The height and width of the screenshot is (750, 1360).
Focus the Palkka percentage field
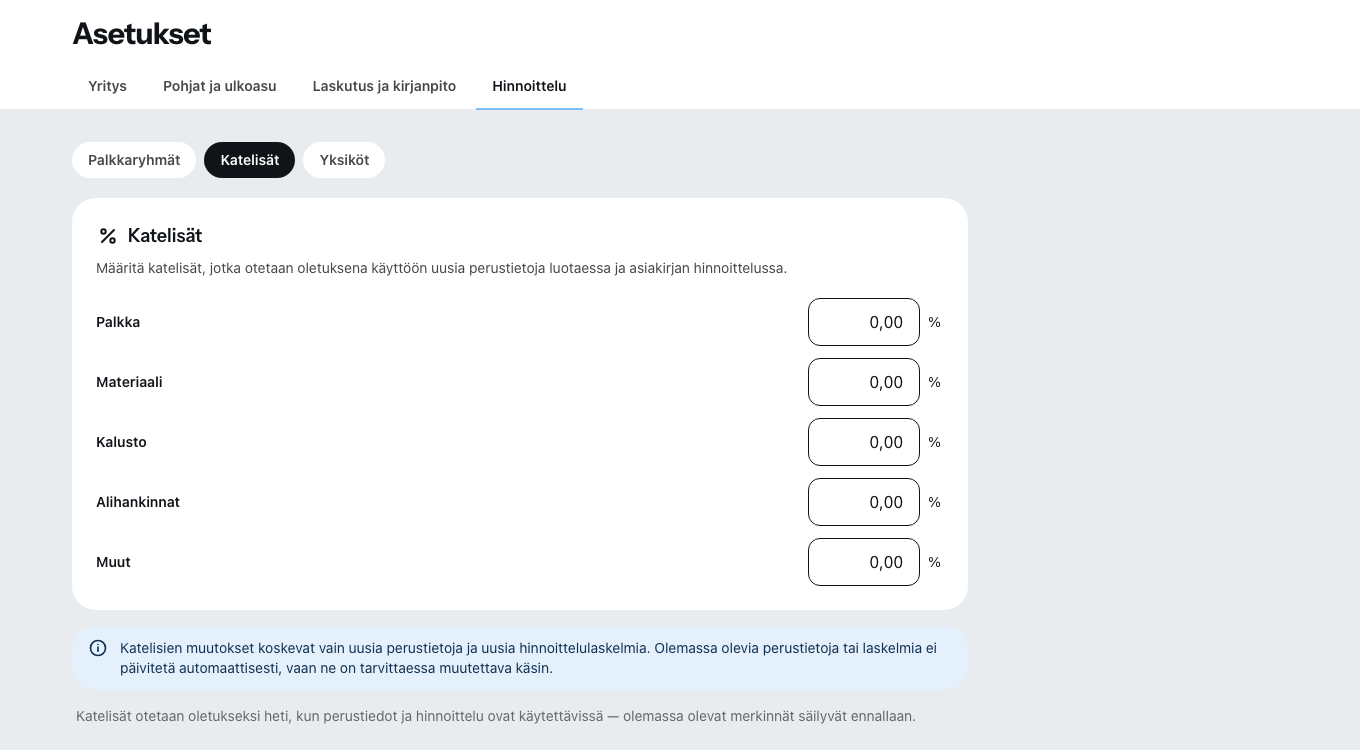[x=864, y=322]
